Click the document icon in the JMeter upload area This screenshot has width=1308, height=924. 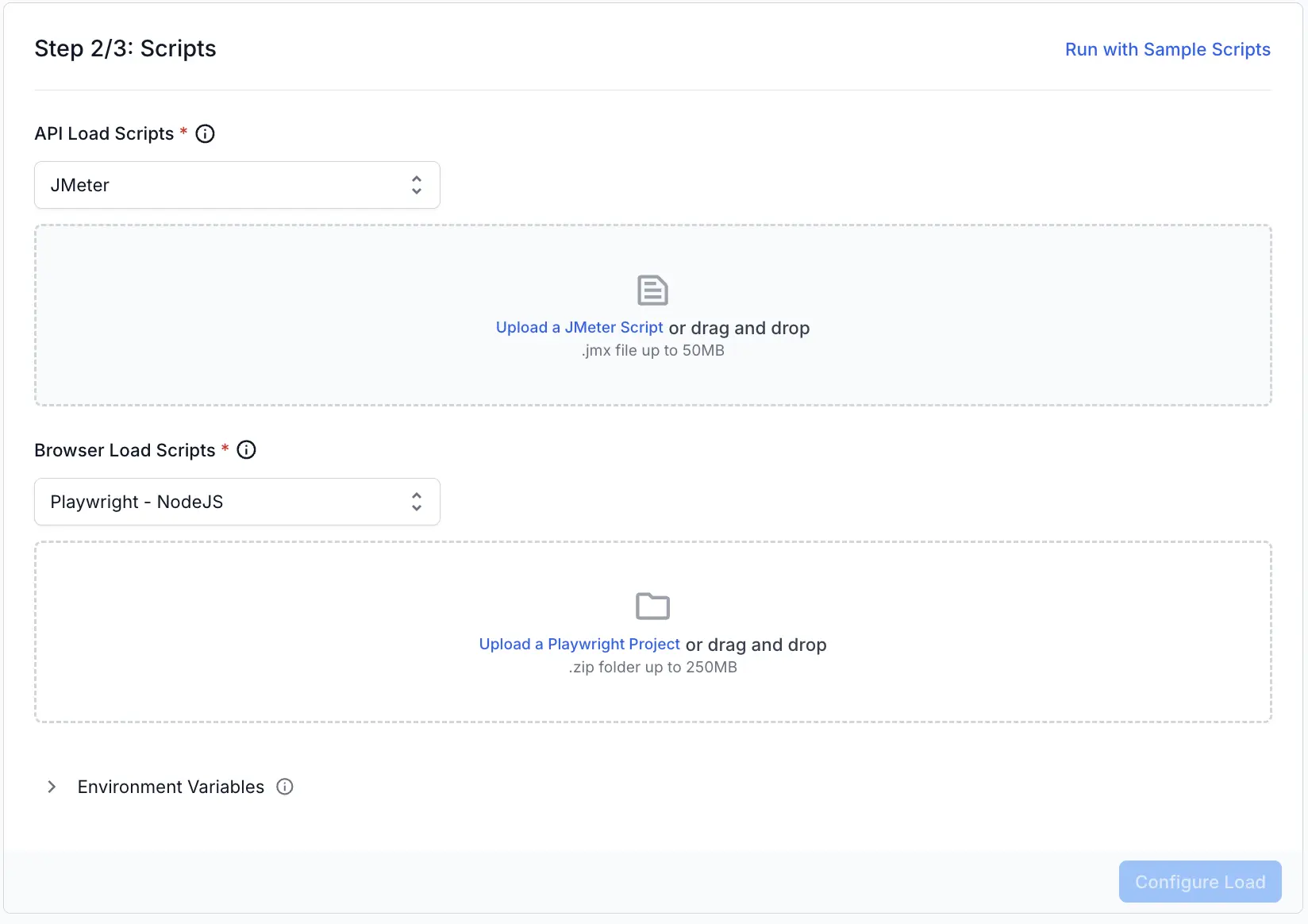pyautogui.click(x=652, y=290)
